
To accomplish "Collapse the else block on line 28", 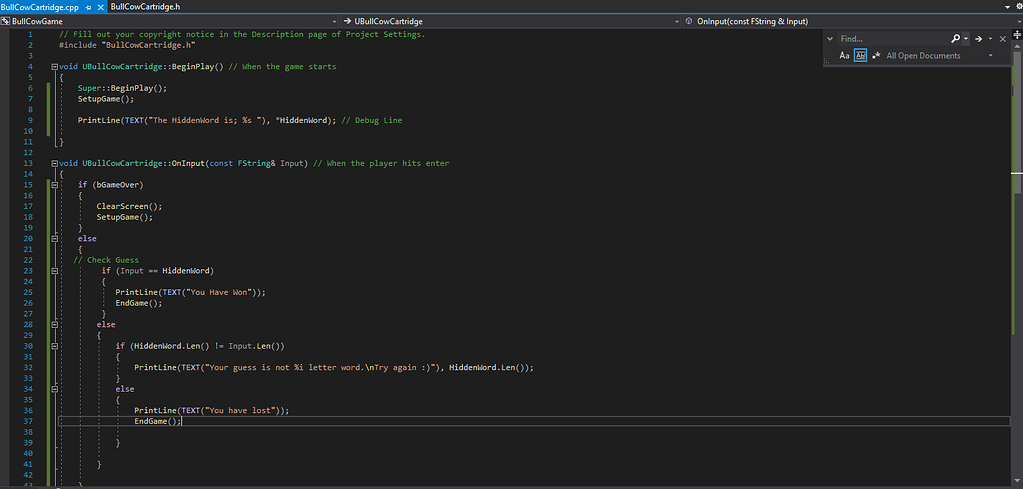I will [x=53, y=324].
